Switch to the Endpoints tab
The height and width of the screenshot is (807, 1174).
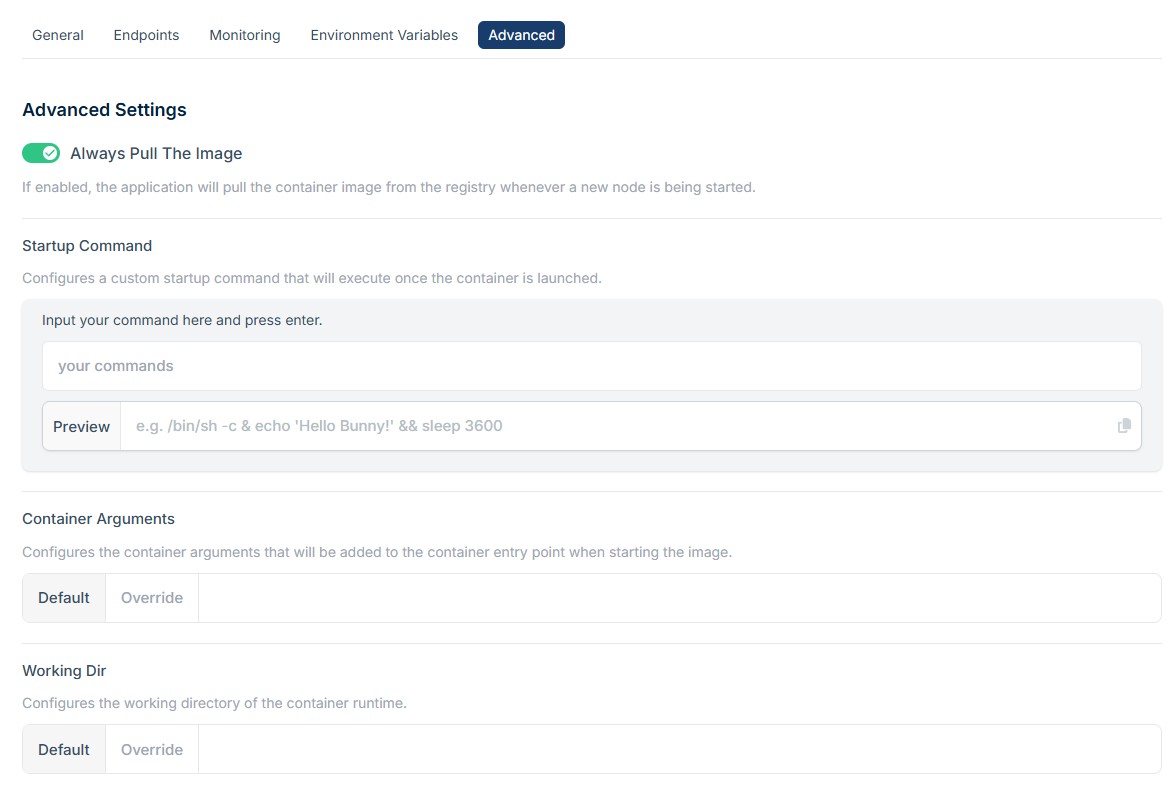pos(146,35)
